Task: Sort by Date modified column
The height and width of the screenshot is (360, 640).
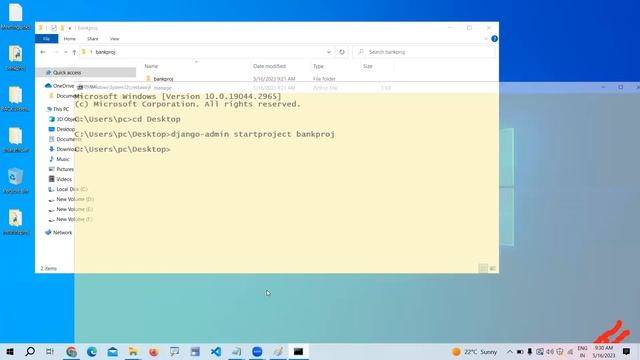Action: [269, 66]
